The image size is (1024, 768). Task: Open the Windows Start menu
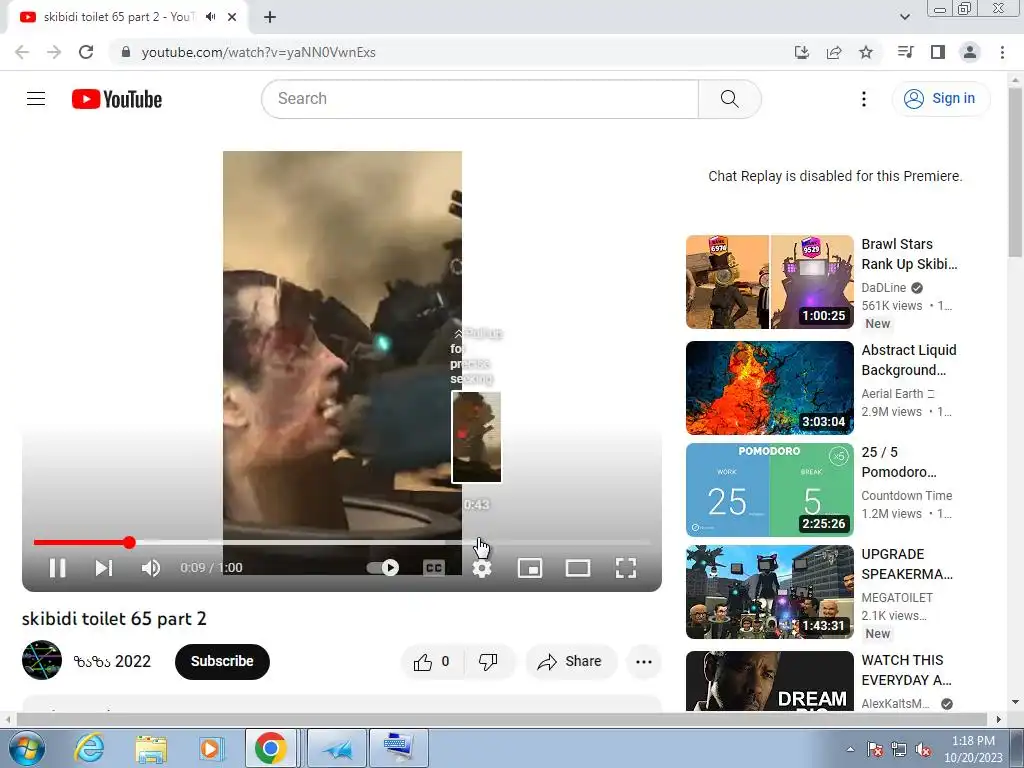click(25, 748)
